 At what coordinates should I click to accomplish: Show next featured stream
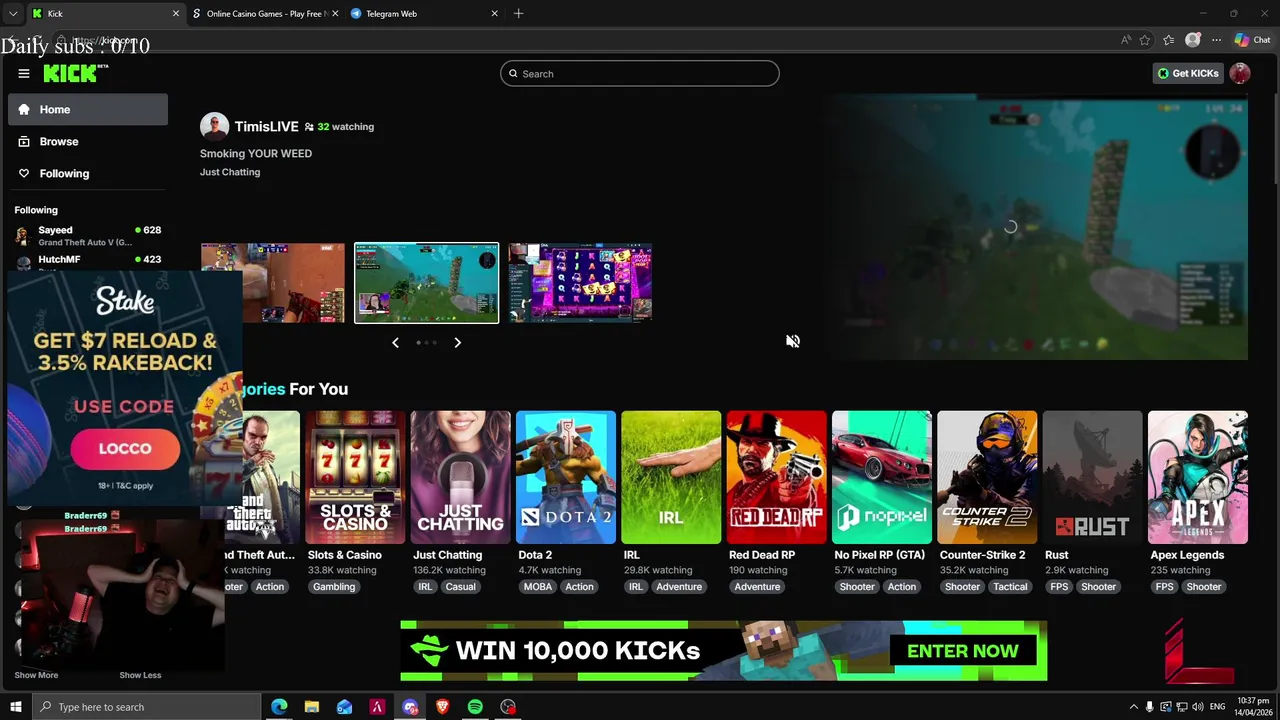[457, 342]
